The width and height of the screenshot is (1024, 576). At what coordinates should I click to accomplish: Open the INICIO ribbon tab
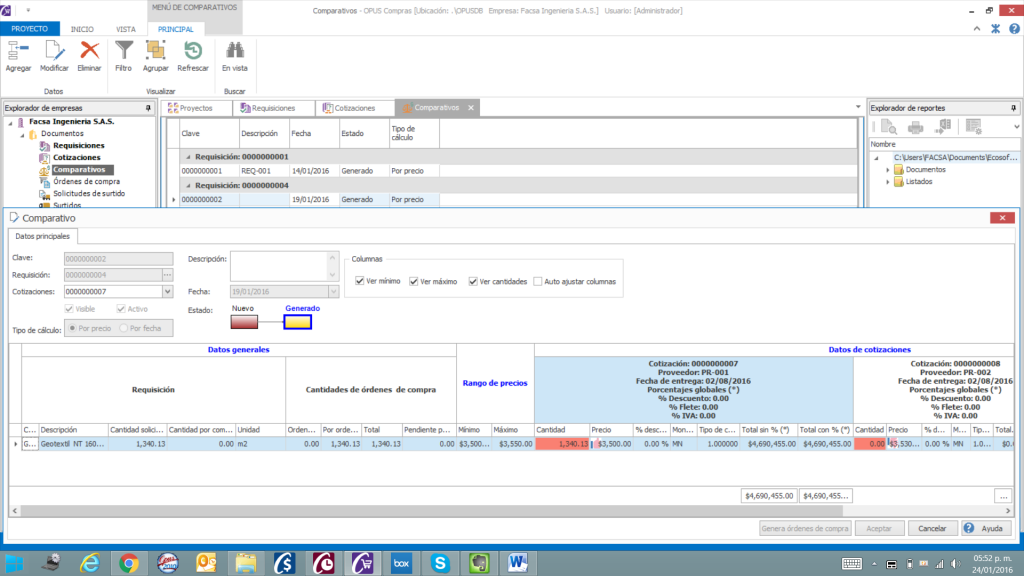(82, 29)
